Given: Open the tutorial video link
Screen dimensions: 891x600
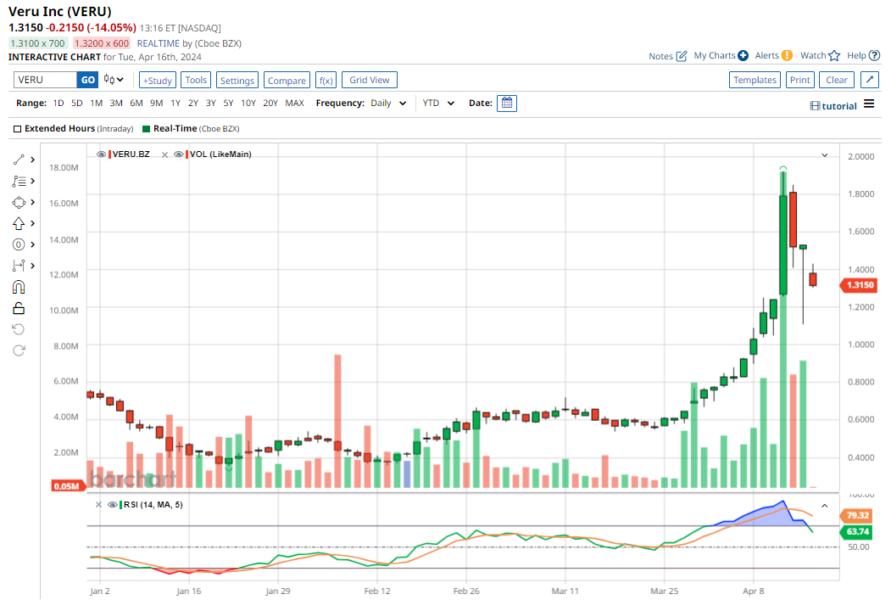Looking at the screenshot, I should [833, 106].
